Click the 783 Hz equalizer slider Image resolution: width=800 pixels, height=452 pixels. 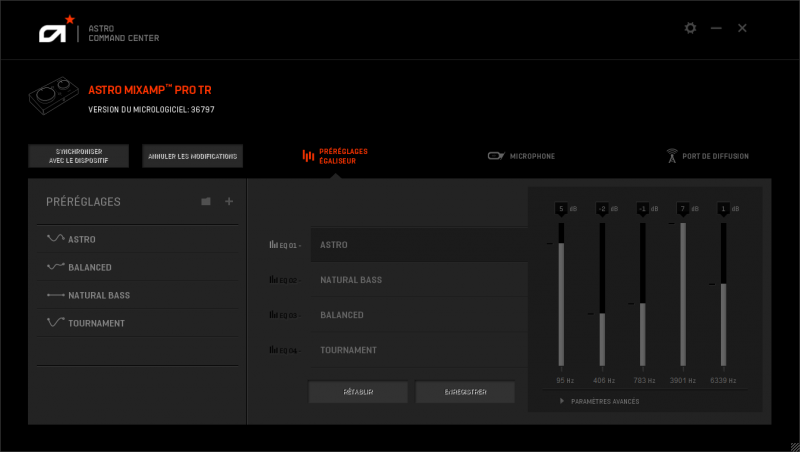click(642, 294)
